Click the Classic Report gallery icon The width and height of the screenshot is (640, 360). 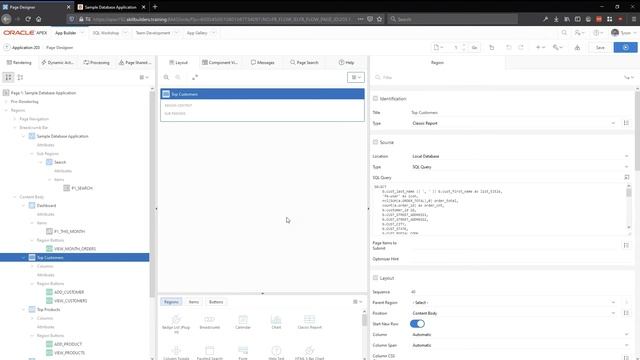[309, 322]
